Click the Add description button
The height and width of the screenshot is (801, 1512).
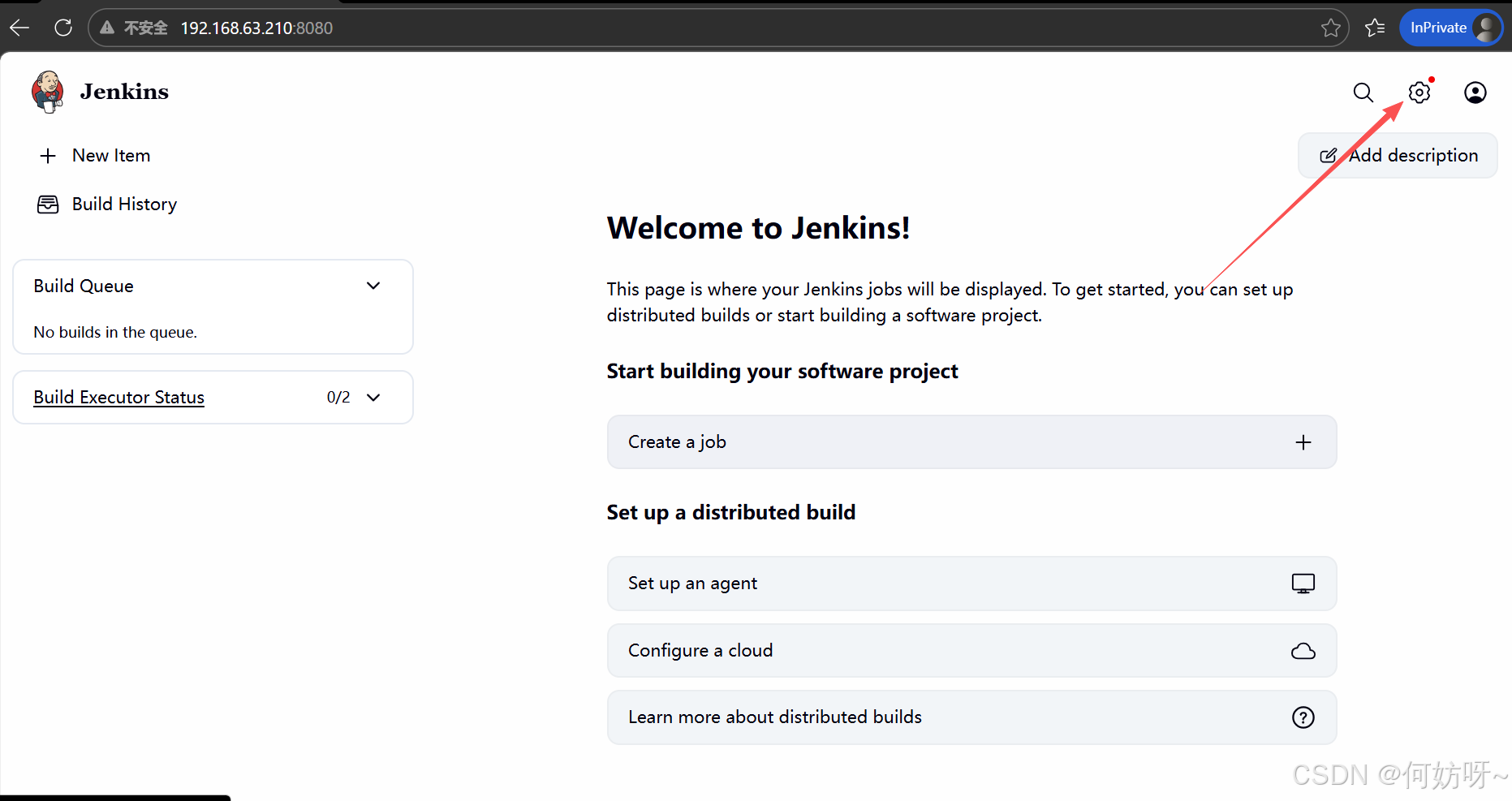click(x=1398, y=155)
